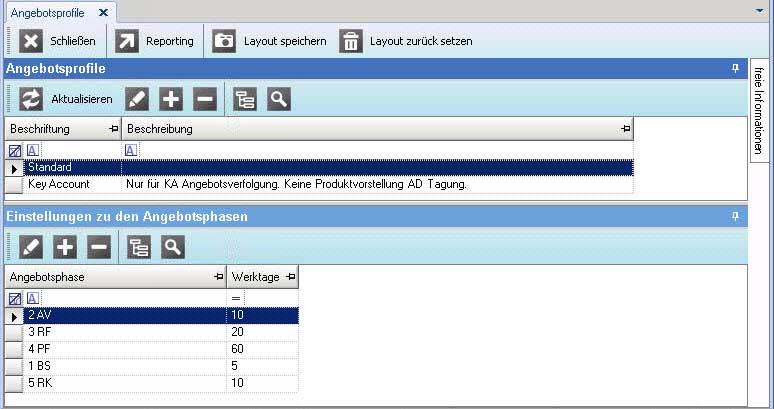Screen dimensions: 774x409
Task: Add a new Angebotsprofil with plus icon
Action: point(171,98)
